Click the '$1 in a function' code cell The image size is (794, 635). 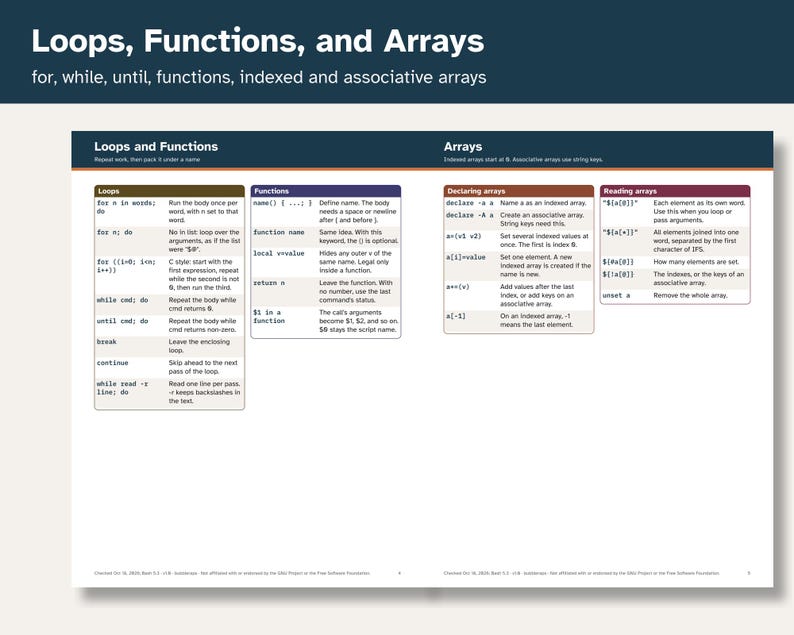coord(269,316)
